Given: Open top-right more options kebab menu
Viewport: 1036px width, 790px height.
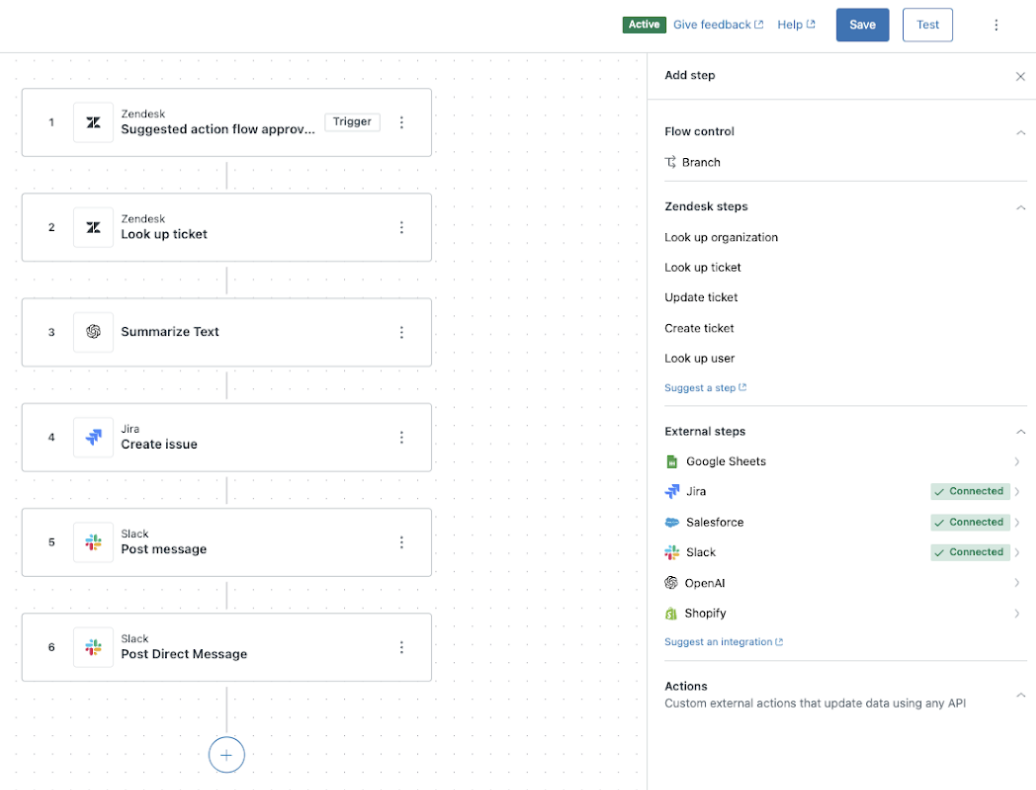Looking at the screenshot, I should click(996, 25).
